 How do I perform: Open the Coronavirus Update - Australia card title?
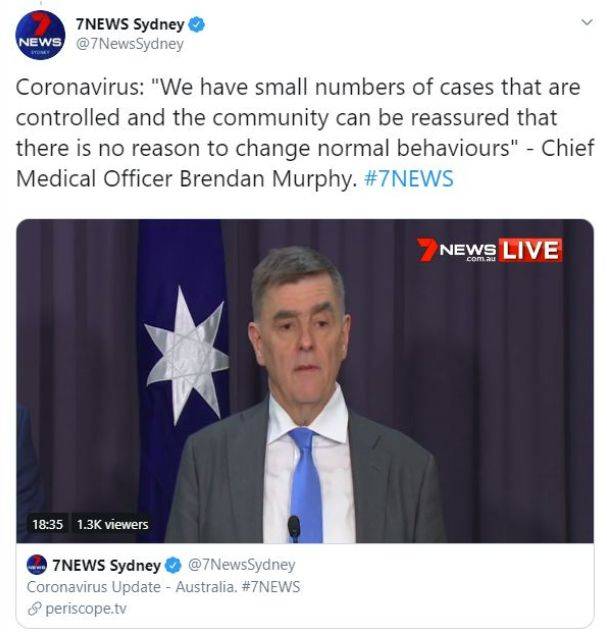pyautogui.click(x=163, y=587)
